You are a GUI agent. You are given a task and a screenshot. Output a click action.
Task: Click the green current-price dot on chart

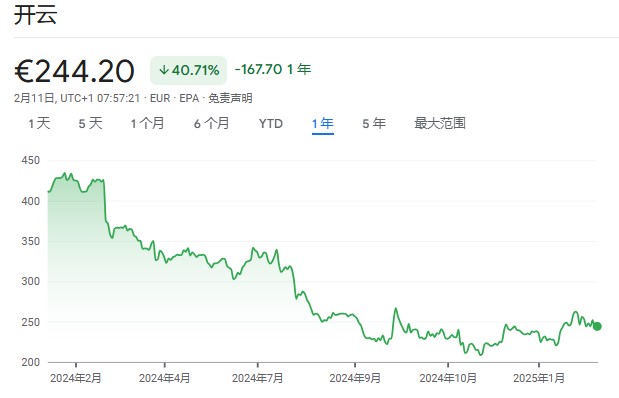597,326
